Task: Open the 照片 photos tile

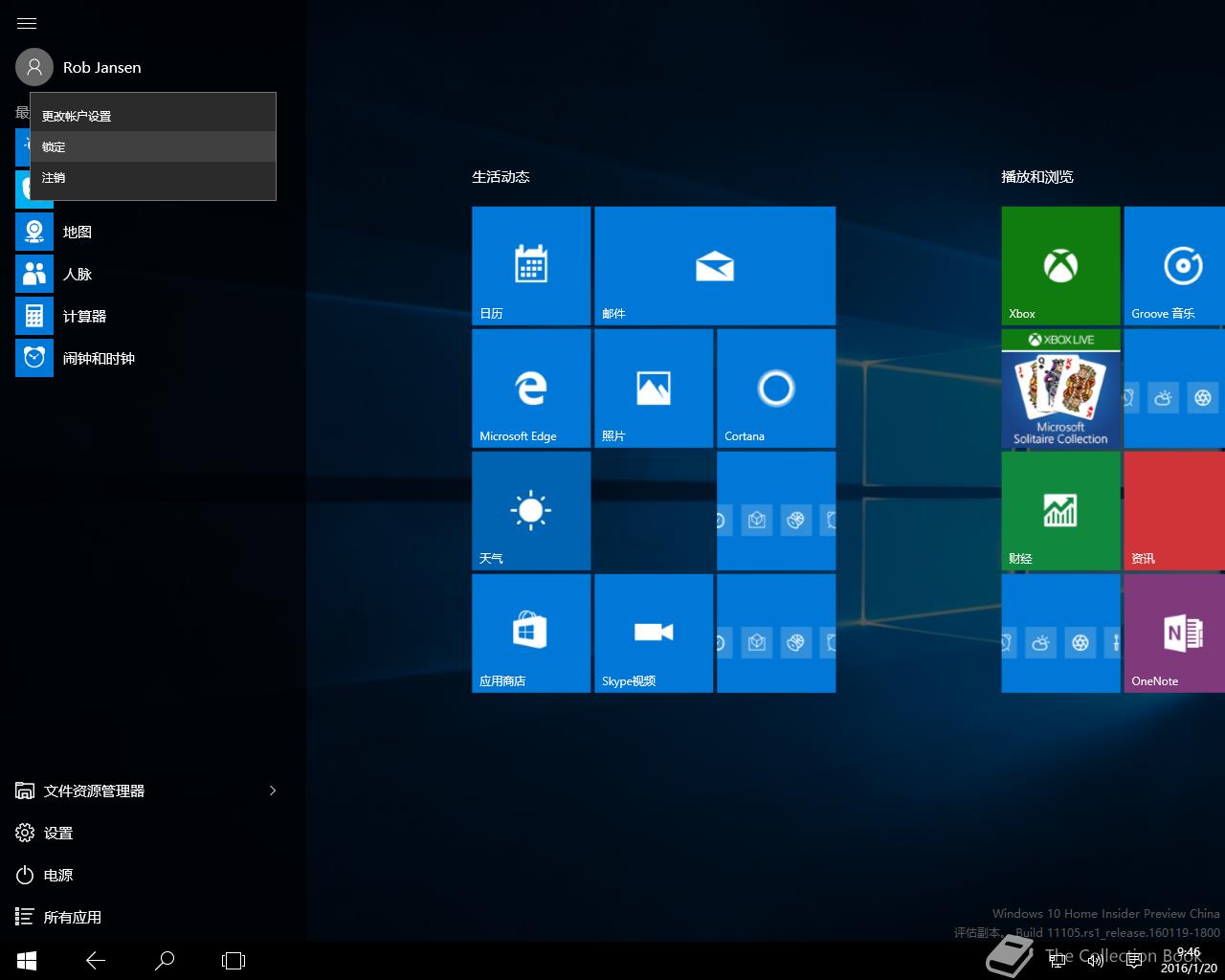Action: point(654,389)
